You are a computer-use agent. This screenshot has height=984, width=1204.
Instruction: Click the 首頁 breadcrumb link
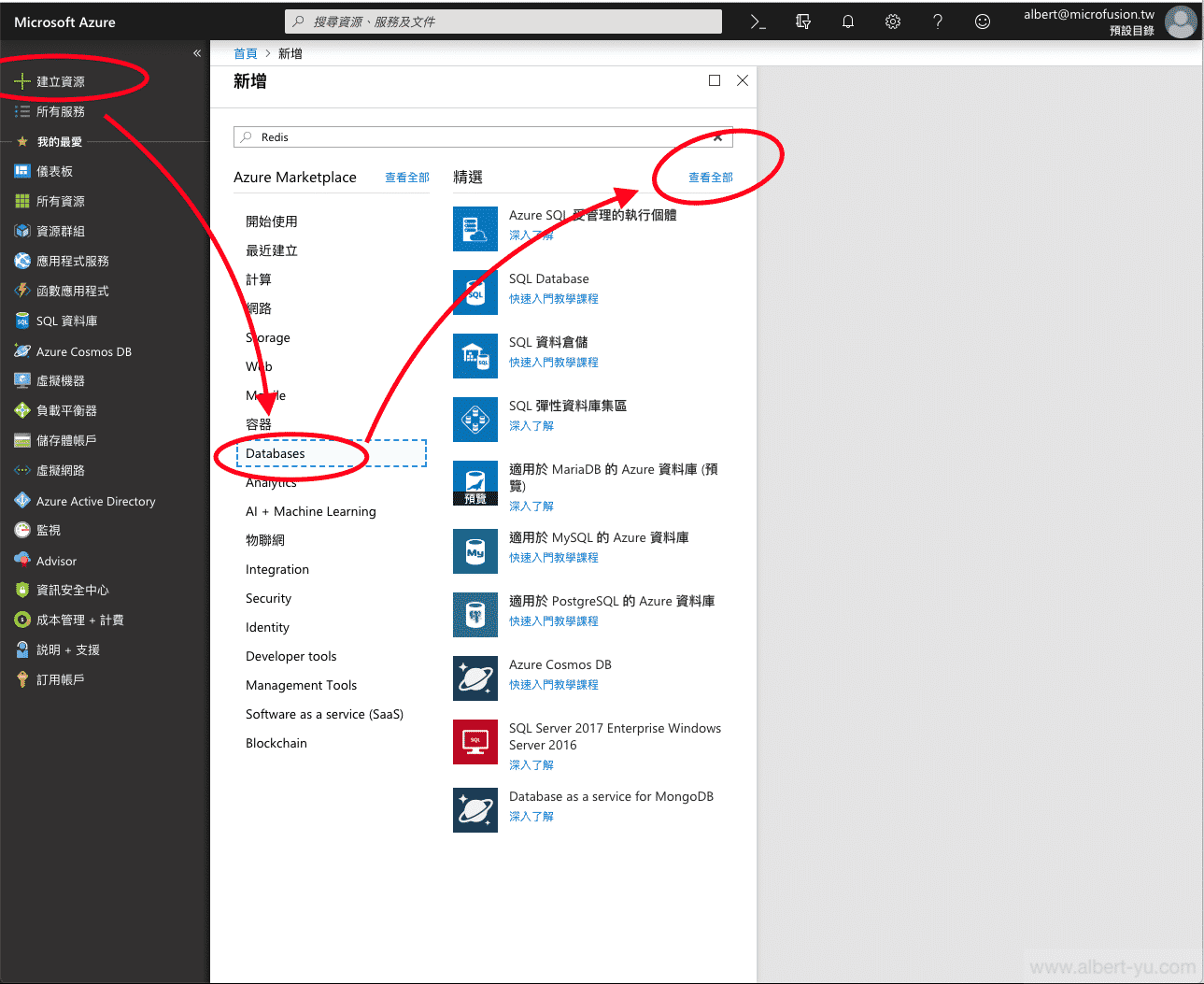(x=245, y=53)
